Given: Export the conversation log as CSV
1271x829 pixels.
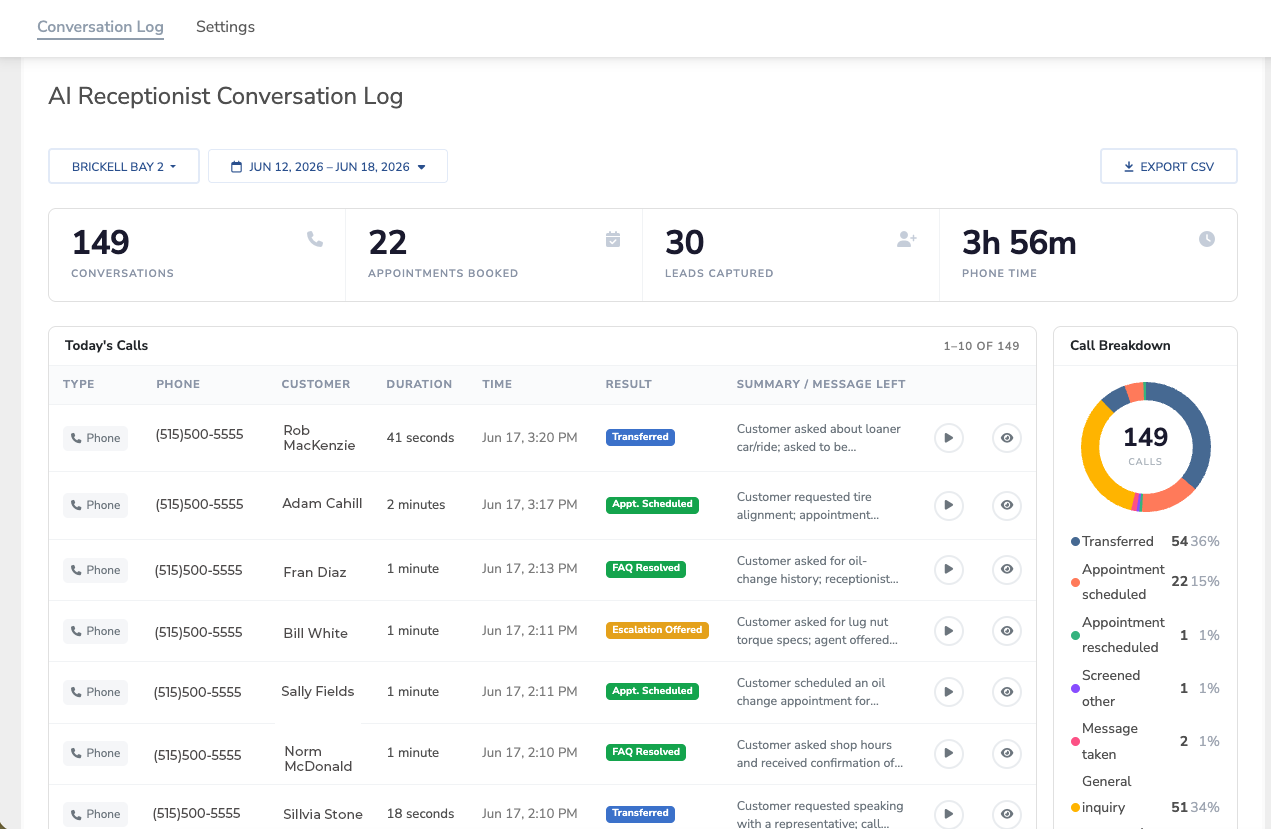Looking at the screenshot, I should point(1169,167).
